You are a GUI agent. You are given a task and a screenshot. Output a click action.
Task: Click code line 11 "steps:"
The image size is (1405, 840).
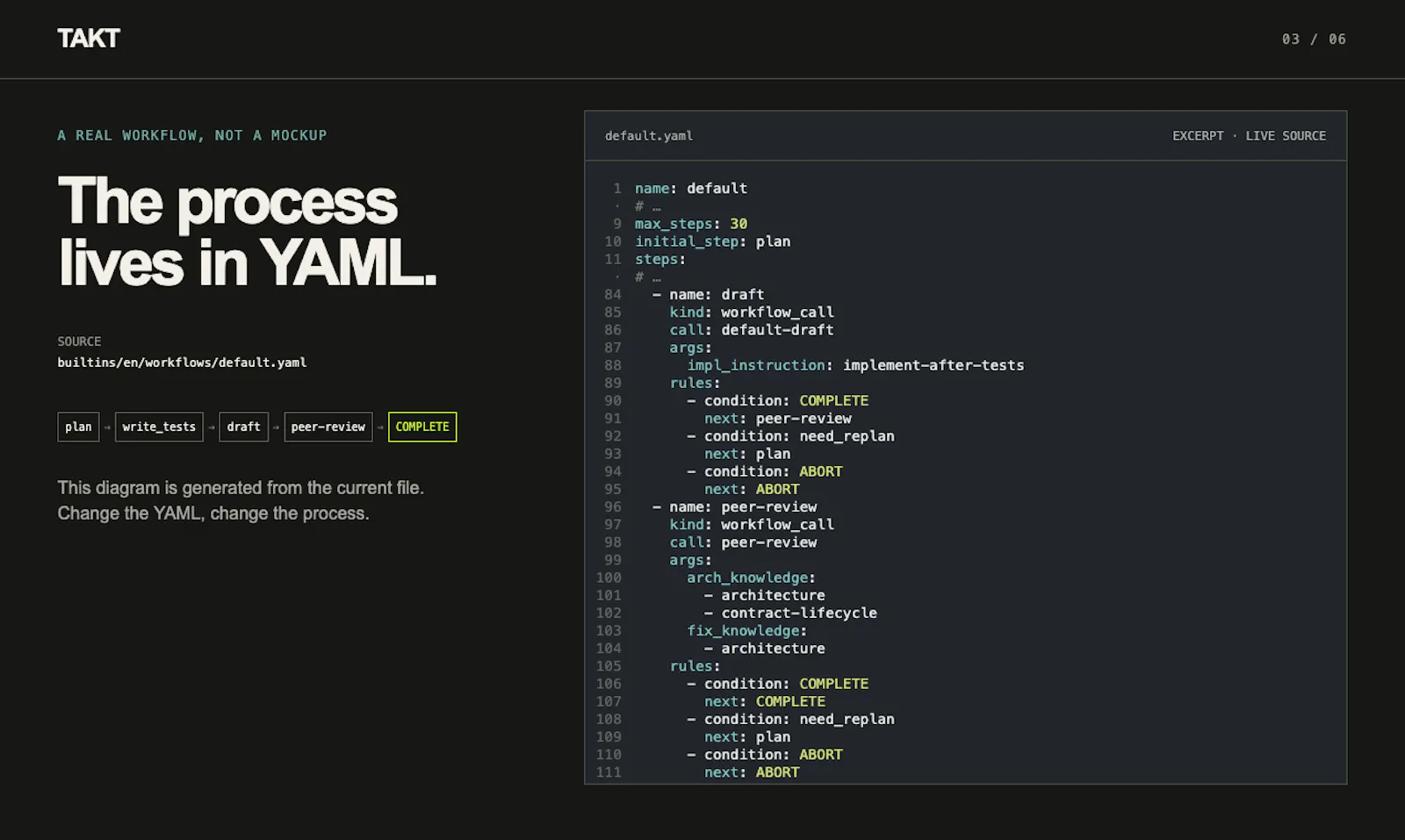tap(660, 259)
